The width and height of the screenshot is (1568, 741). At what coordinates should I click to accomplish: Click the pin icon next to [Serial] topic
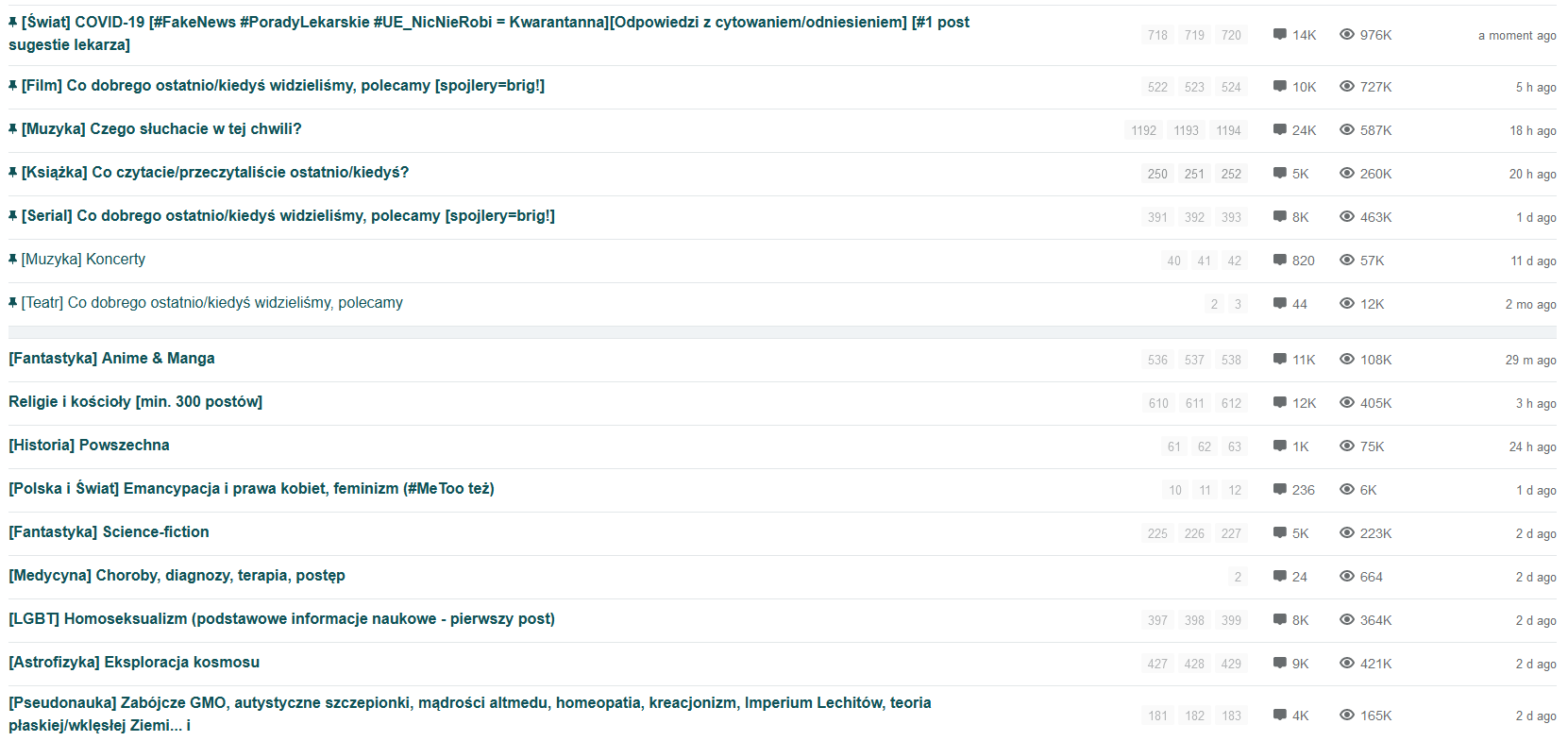[x=13, y=215]
